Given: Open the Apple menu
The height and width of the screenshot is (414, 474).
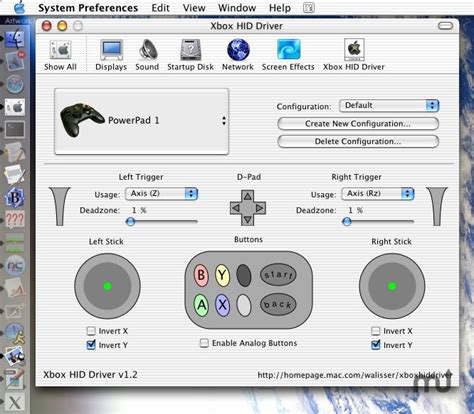Looking at the screenshot, I should (20, 8).
